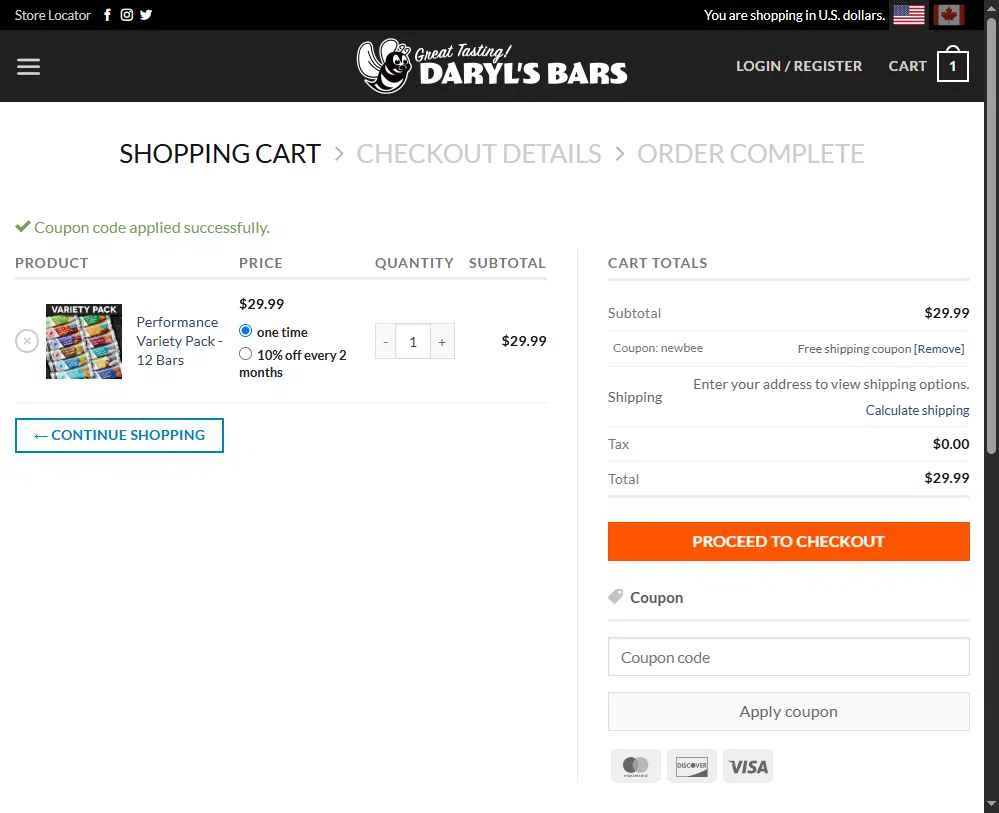Viewport: 999px width, 813px height.
Task: Click the "CART TOTALS" heading
Action: coord(657,263)
